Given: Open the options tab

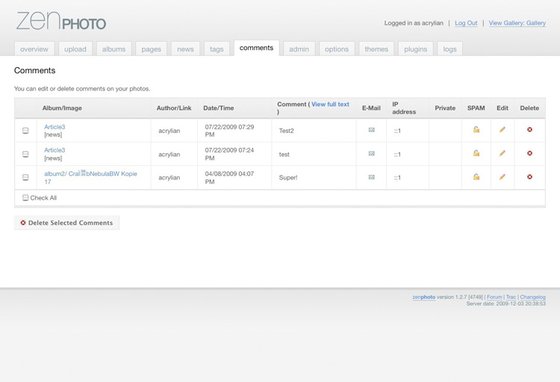Looking at the screenshot, I should [x=337, y=49].
